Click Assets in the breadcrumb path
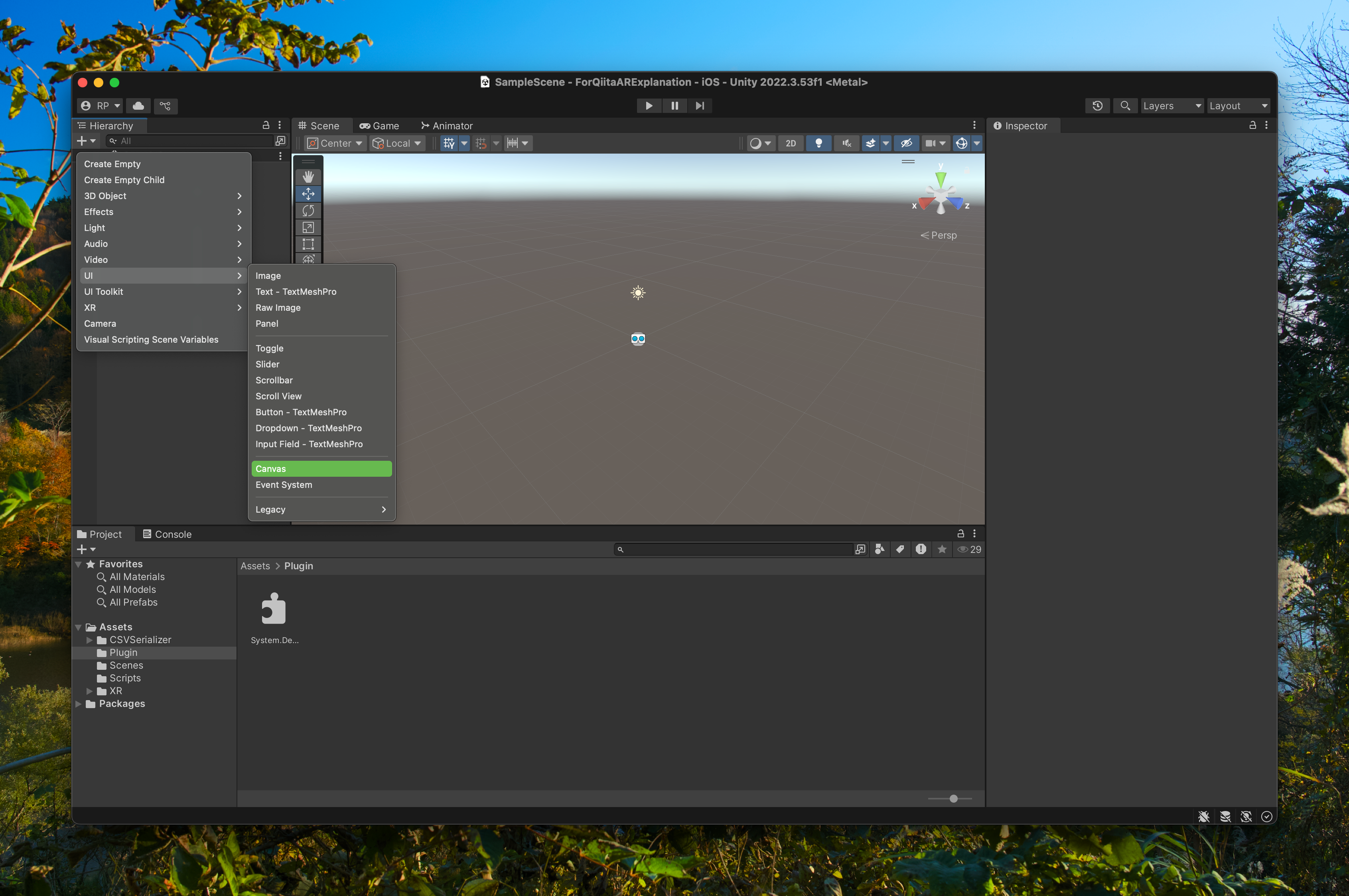Image resolution: width=1349 pixels, height=896 pixels. (255, 566)
